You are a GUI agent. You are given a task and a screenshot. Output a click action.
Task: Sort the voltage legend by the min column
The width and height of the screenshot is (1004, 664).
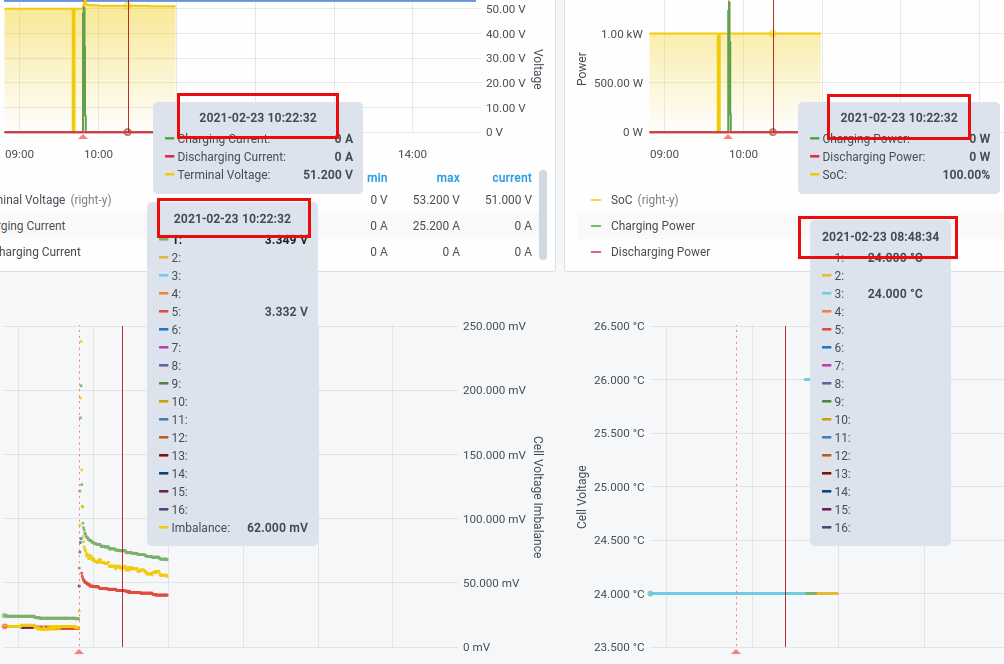376,178
